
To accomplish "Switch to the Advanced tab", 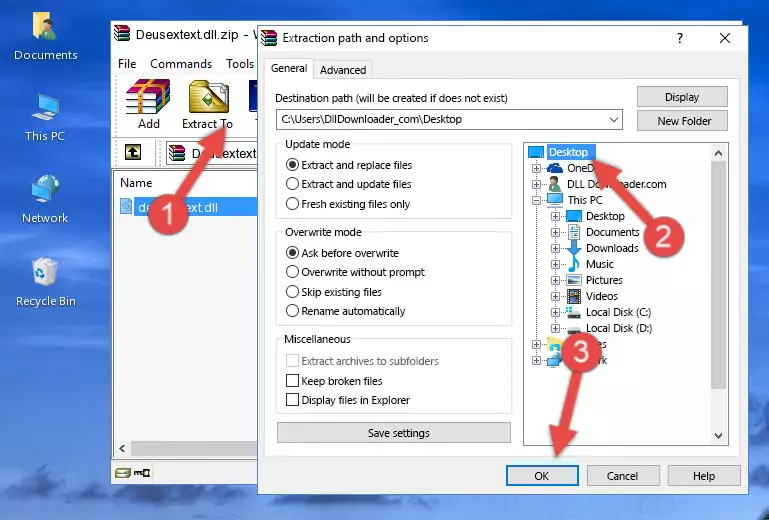I will (343, 70).
